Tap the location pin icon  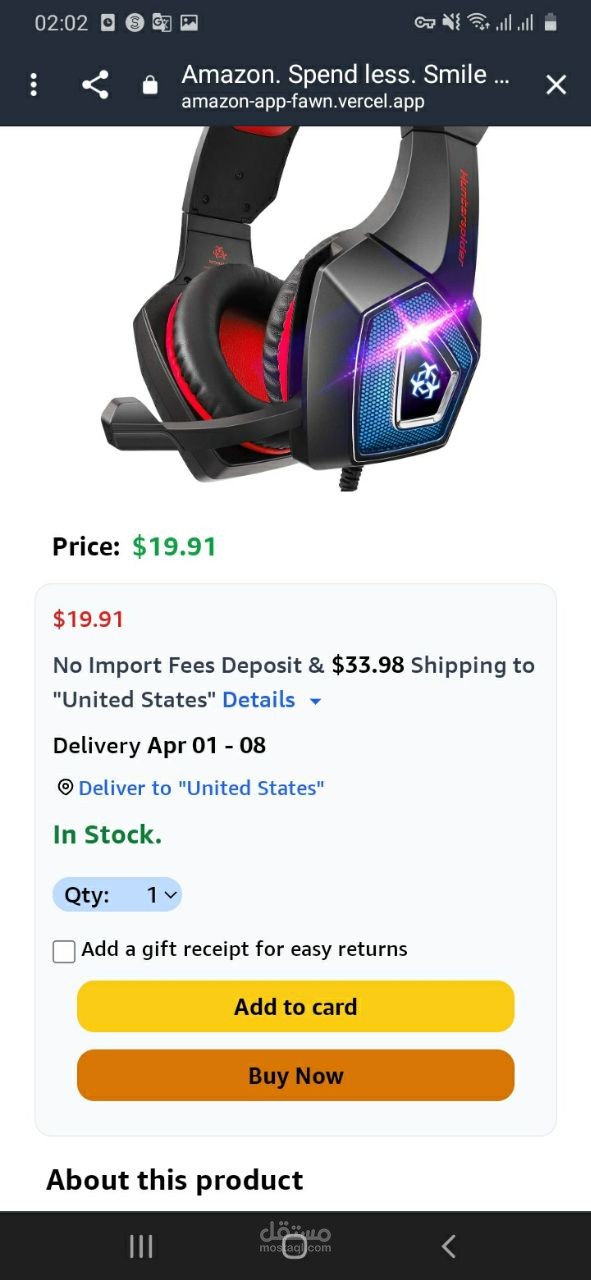click(65, 788)
